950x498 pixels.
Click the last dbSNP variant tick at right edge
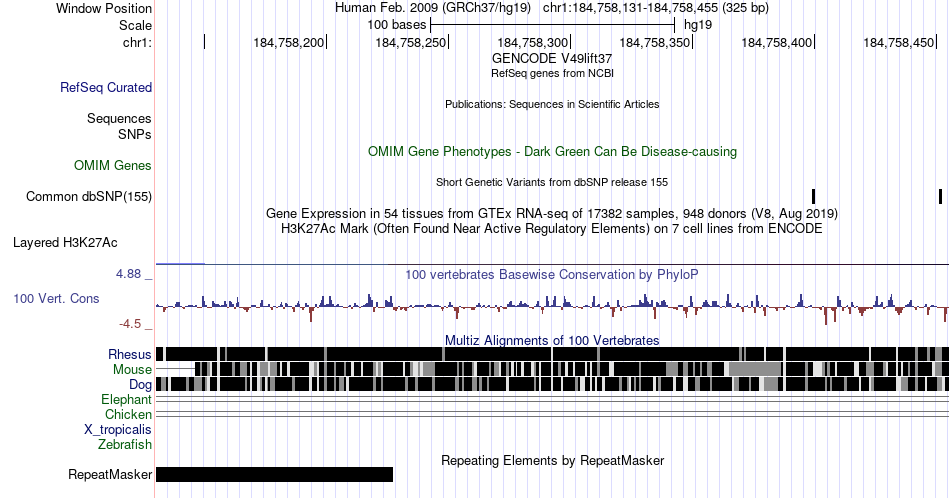[x=940, y=196]
